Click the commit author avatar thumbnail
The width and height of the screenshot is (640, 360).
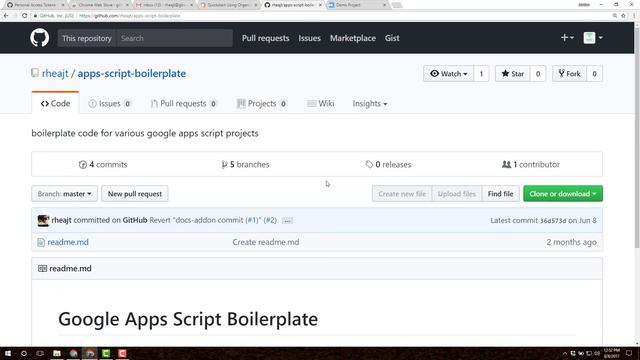tap(43, 220)
